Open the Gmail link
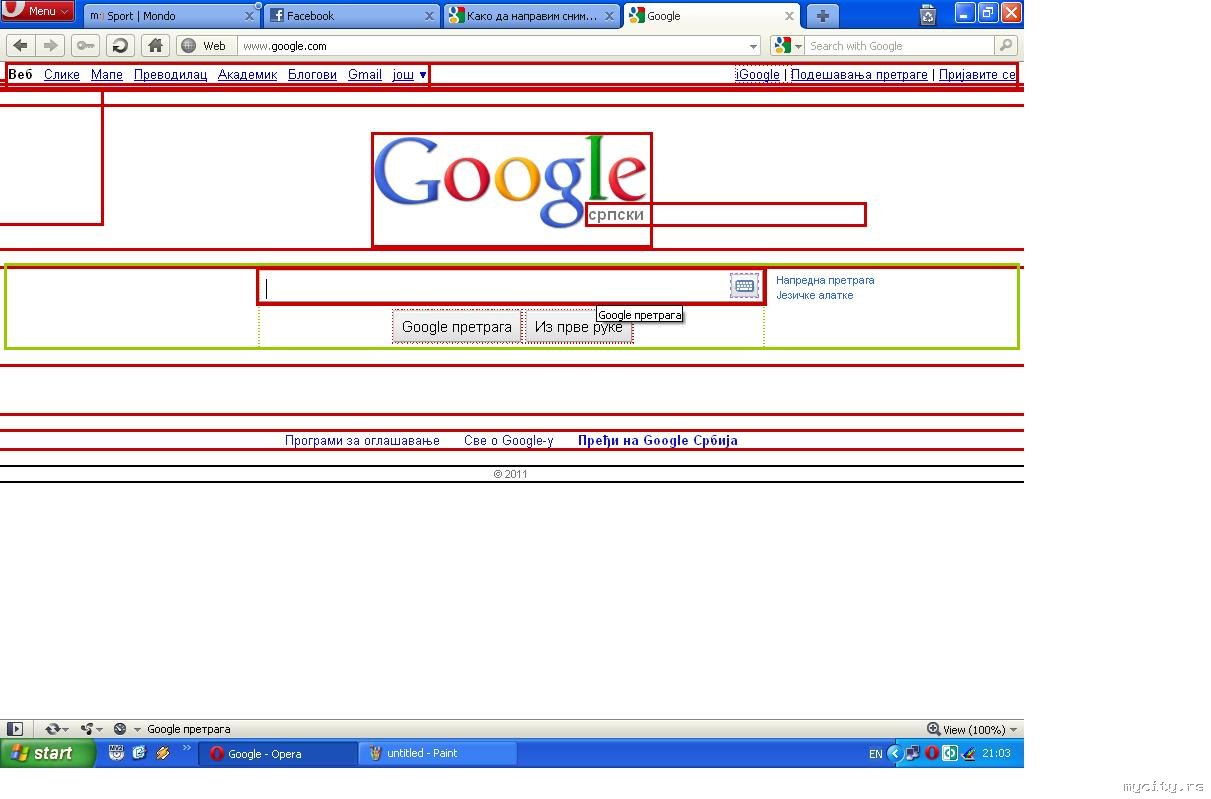The width and height of the screenshot is (1211, 799). (365, 75)
